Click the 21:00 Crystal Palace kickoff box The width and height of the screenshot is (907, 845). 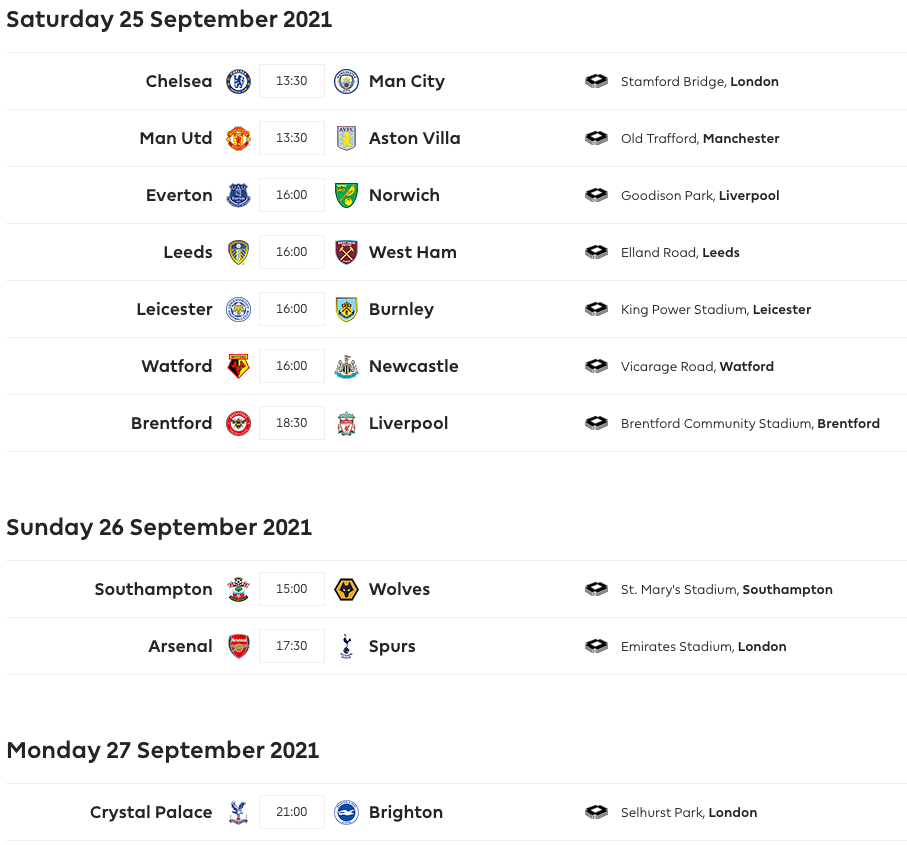click(292, 812)
